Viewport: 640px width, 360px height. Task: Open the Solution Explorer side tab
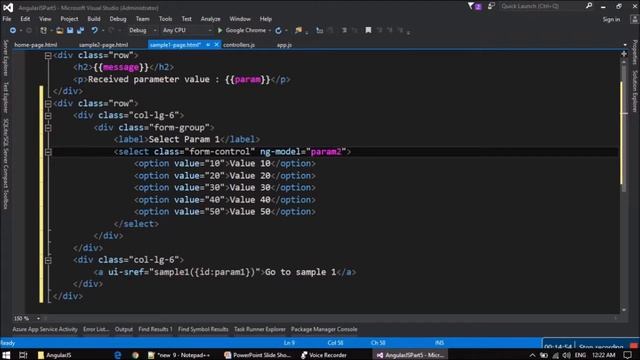[x=635, y=91]
